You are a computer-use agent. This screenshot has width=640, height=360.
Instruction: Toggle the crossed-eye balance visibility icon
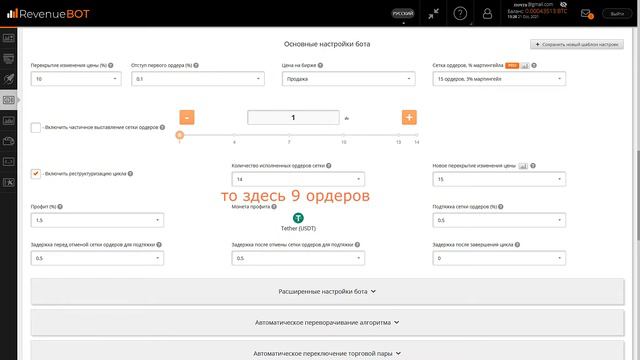563,4
